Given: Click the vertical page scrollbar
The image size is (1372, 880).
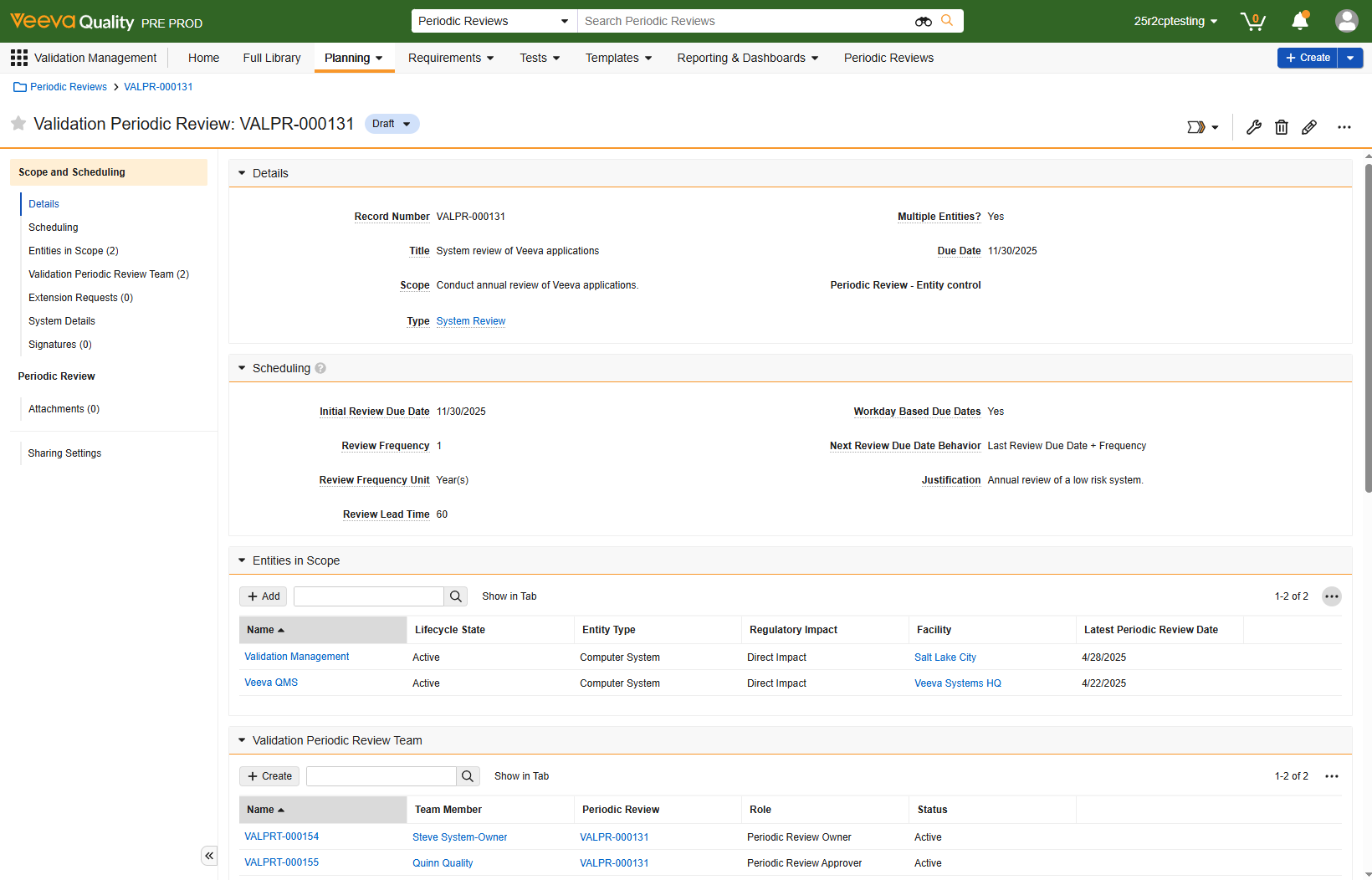Looking at the screenshot, I should pyautogui.click(x=1368, y=328).
